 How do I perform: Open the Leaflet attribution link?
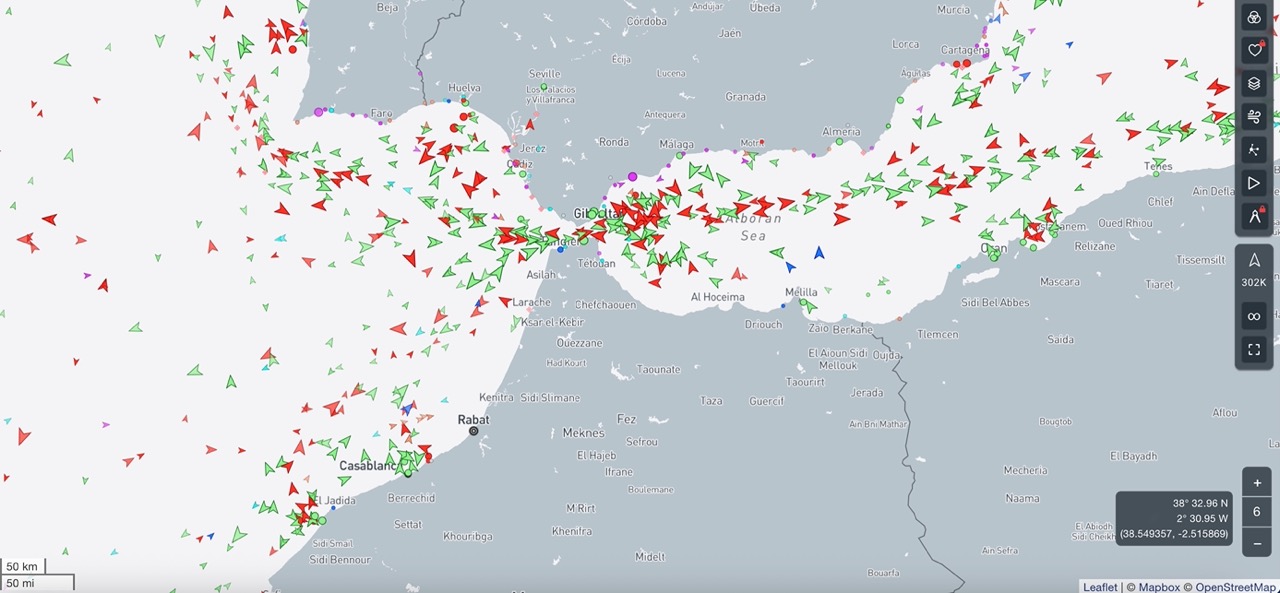coord(1100,587)
